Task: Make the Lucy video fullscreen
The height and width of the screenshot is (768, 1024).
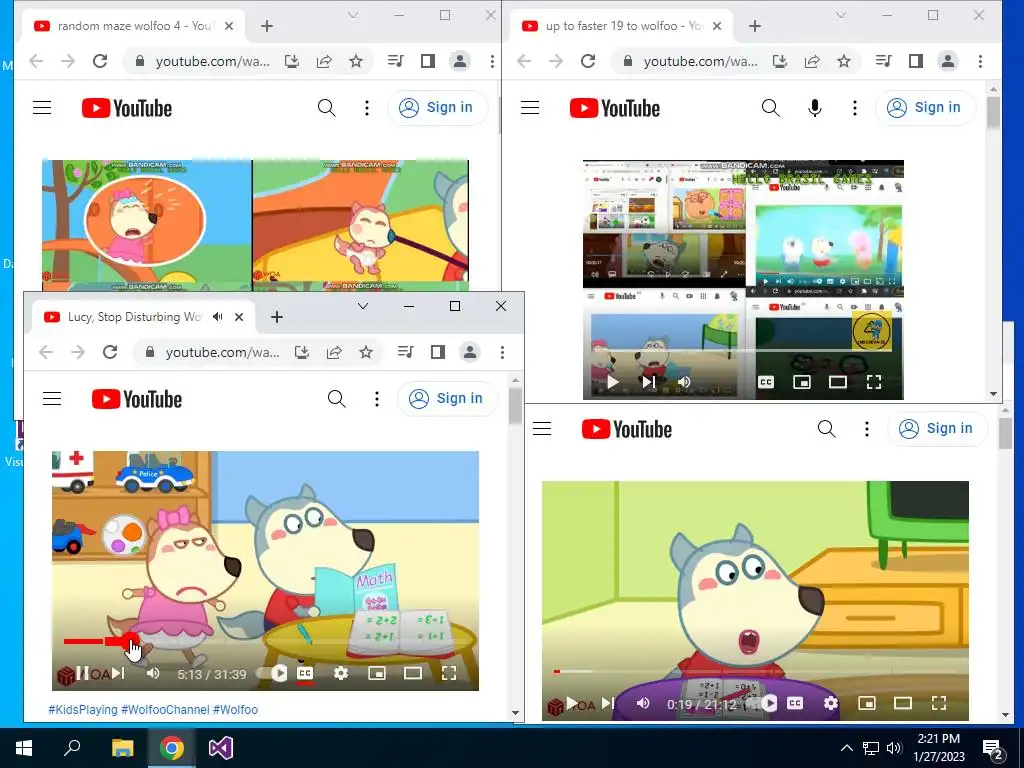Action: point(449,673)
